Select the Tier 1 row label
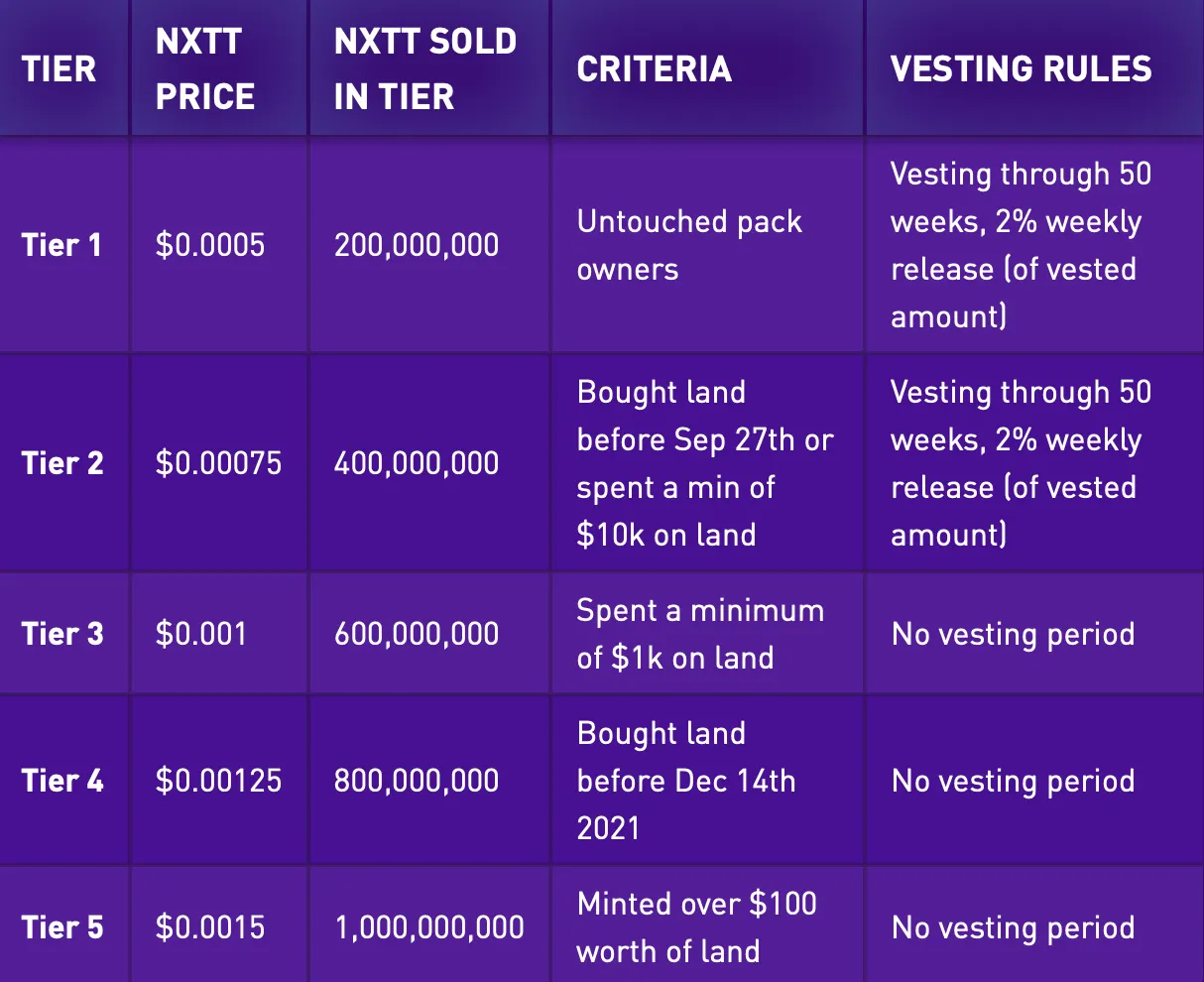Screen dimensions: 1204x982 (x=61, y=245)
